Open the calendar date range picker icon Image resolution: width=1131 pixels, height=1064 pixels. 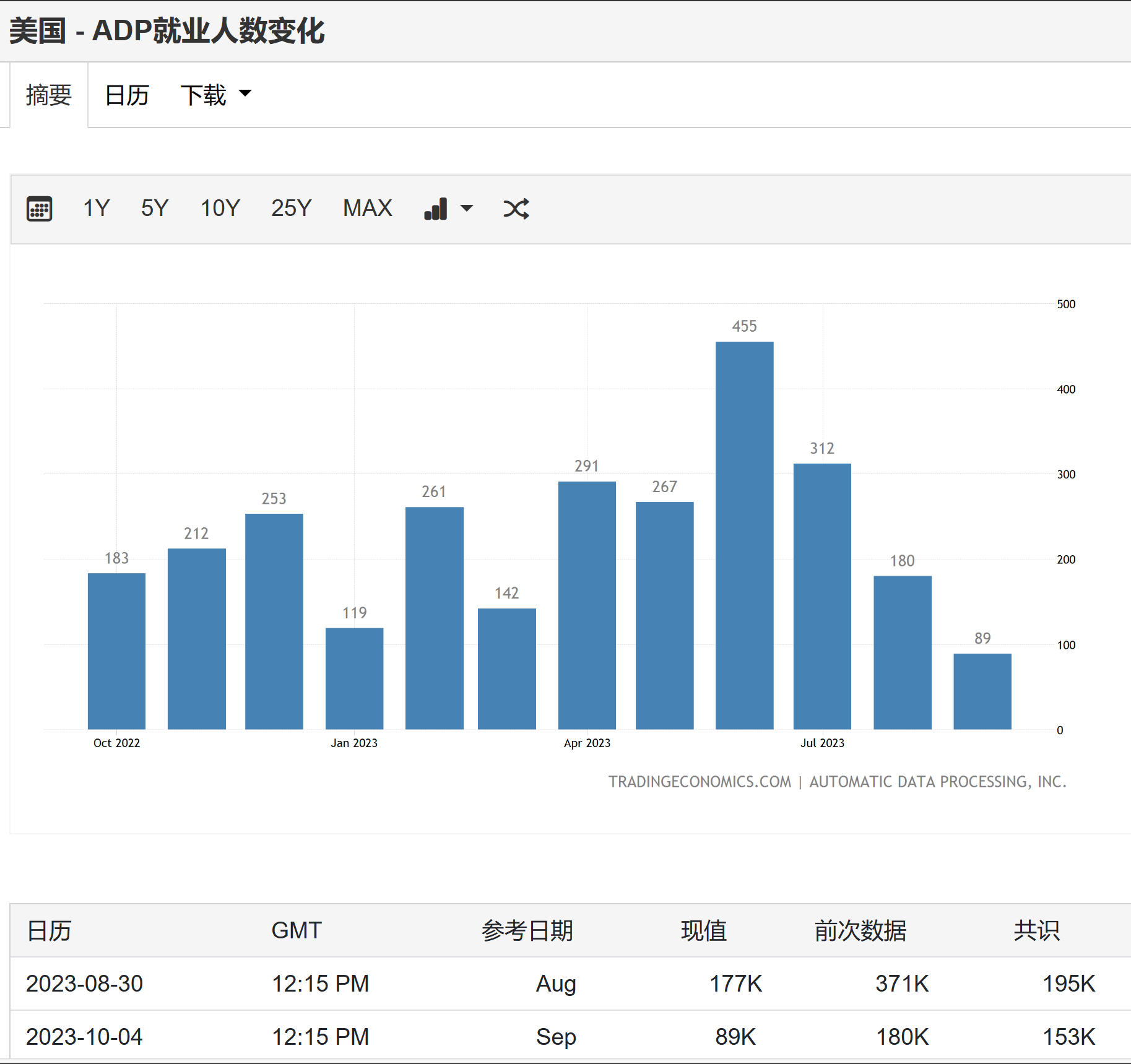click(39, 209)
